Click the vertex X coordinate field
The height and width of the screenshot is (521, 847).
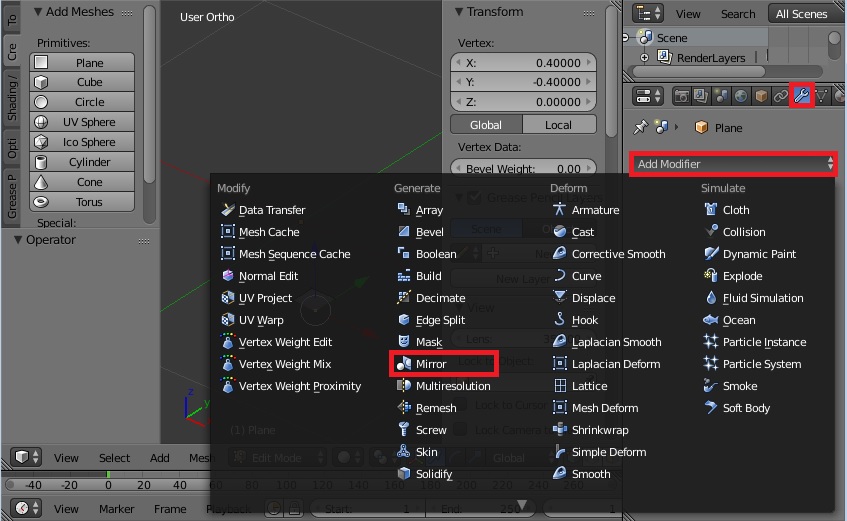(x=523, y=63)
